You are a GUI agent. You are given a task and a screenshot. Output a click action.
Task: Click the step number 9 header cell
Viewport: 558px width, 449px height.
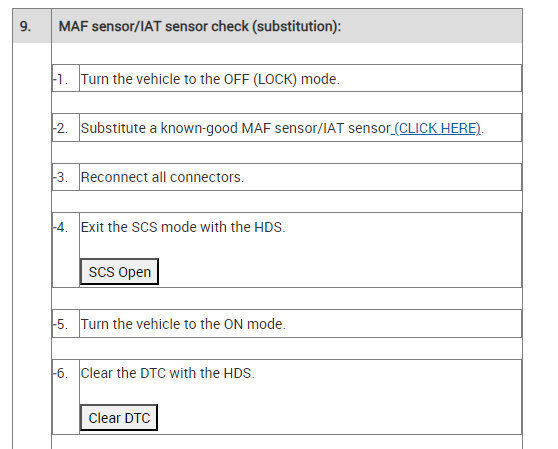point(32,26)
